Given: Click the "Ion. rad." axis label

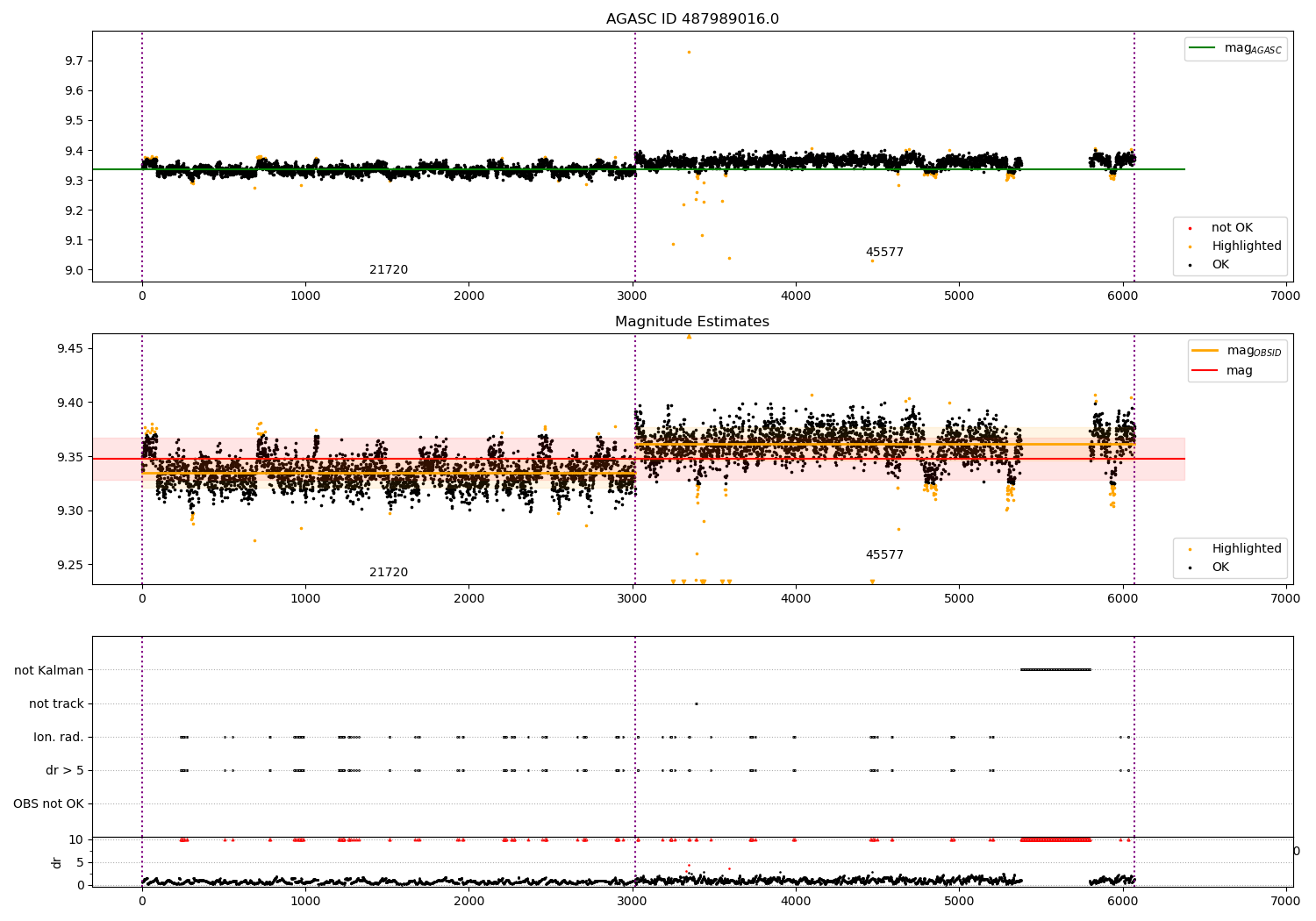Looking at the screenshot, I should (59, 738).
